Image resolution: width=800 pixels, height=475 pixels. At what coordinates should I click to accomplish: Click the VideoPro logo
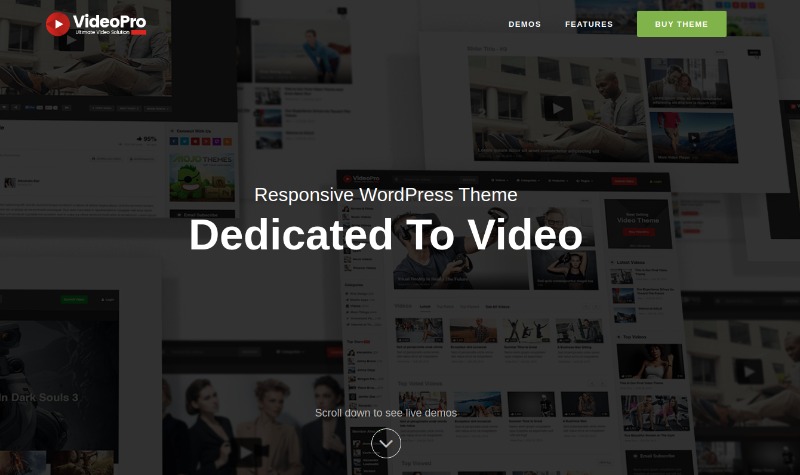click(x=96, y=23)
